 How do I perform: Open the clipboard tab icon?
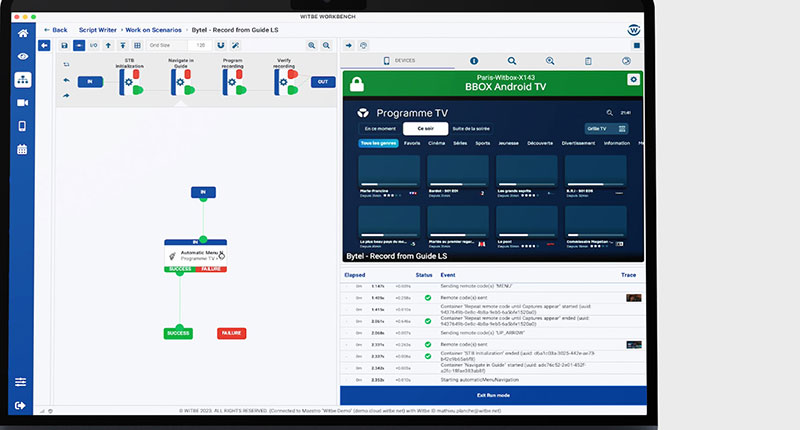click(x=588, y=61)
